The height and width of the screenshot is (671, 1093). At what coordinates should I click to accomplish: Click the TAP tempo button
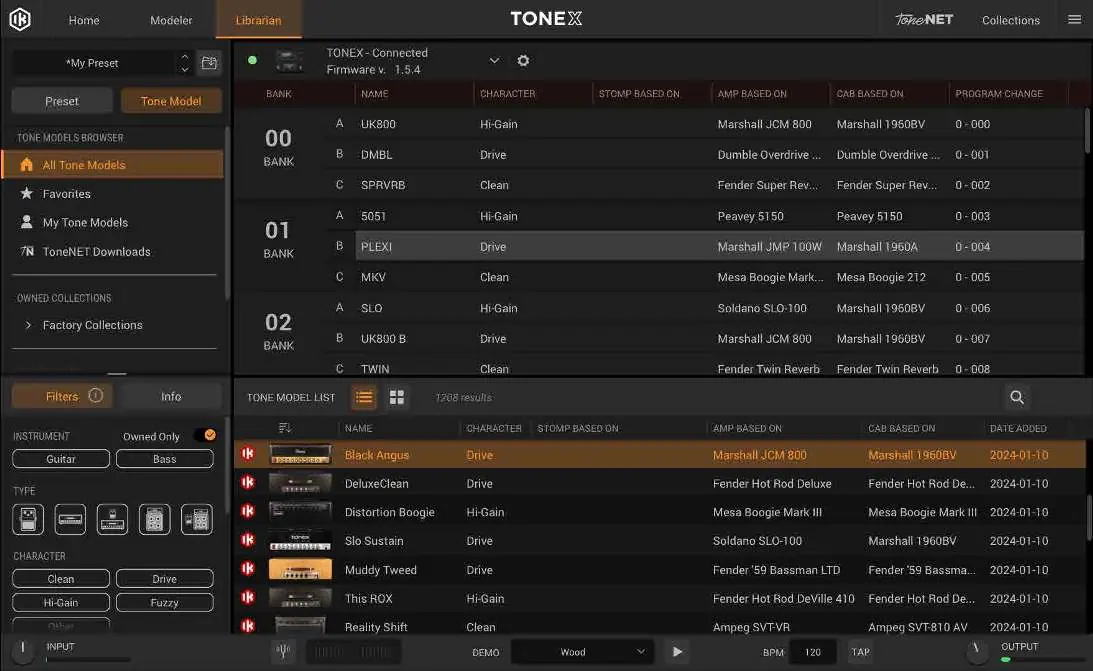click(x=860, y=651)
